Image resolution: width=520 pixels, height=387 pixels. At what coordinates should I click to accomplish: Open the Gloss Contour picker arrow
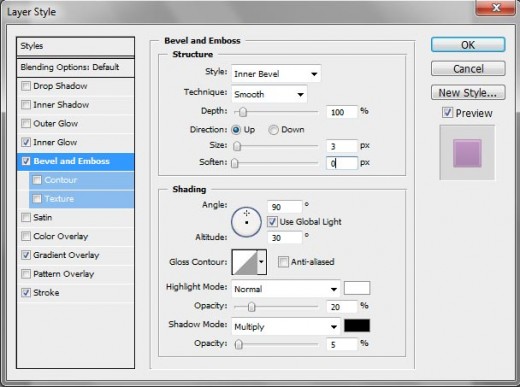[262, 262]
